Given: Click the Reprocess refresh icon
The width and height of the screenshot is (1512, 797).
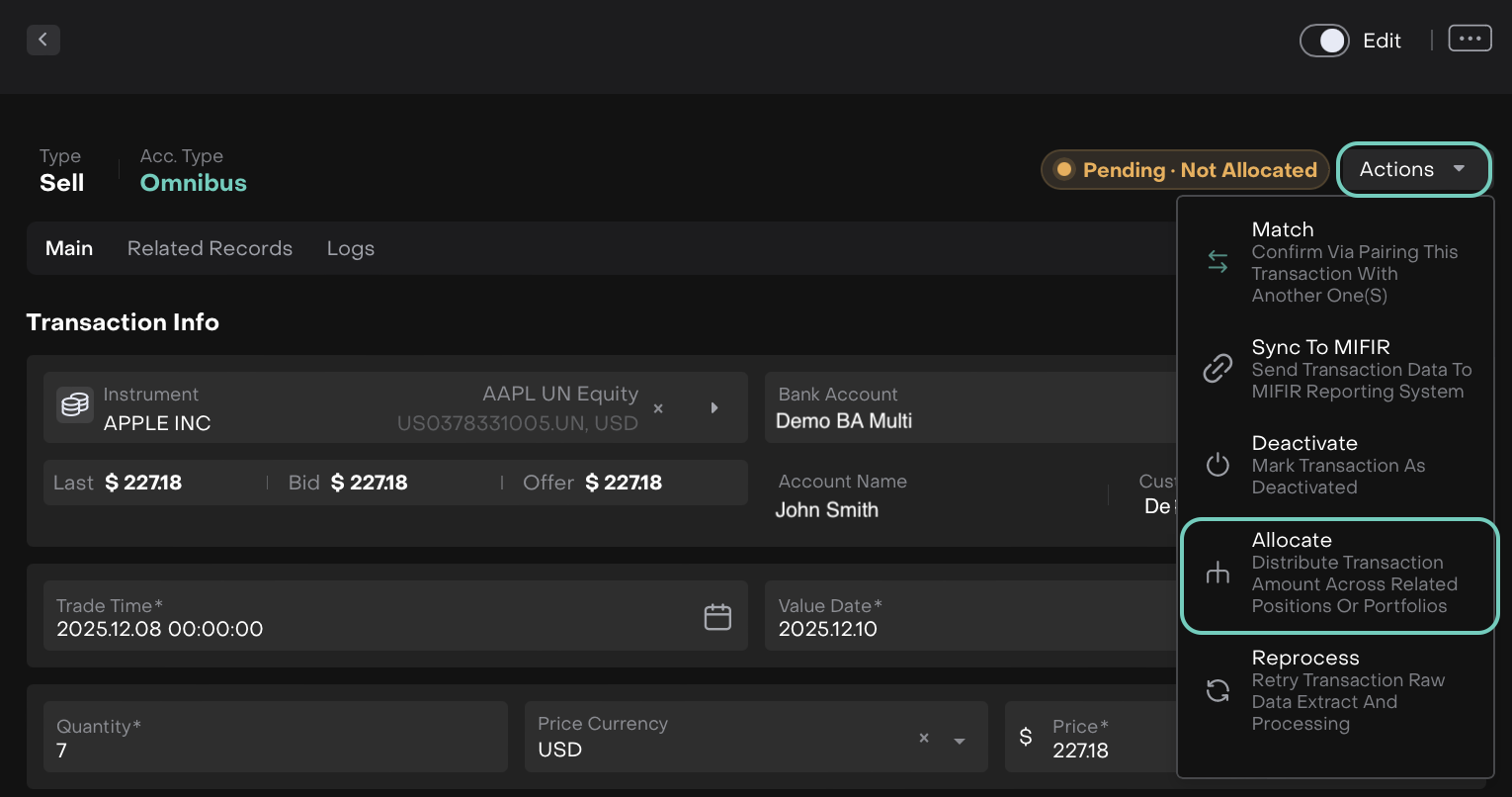Looking at the screenshot, I should point(1218,690).
